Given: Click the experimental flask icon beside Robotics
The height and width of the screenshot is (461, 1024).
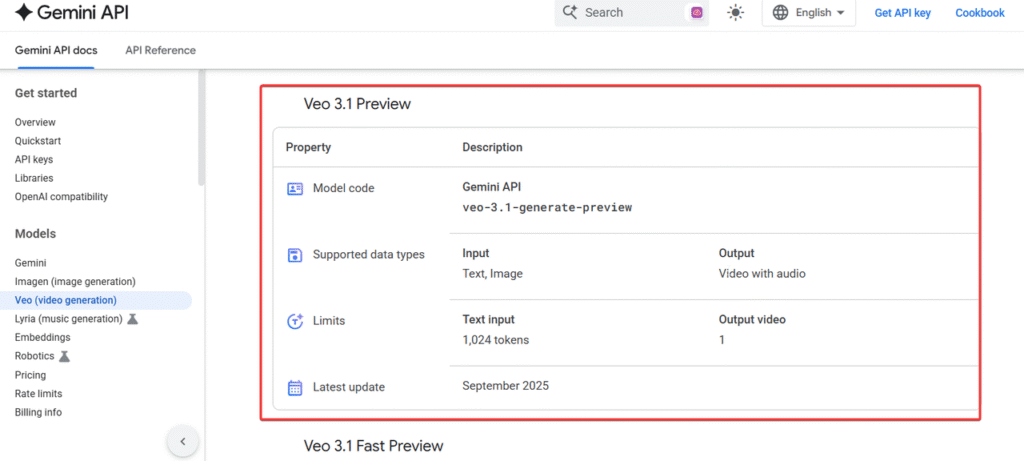Looking at the screenshot, I should 64,356.
